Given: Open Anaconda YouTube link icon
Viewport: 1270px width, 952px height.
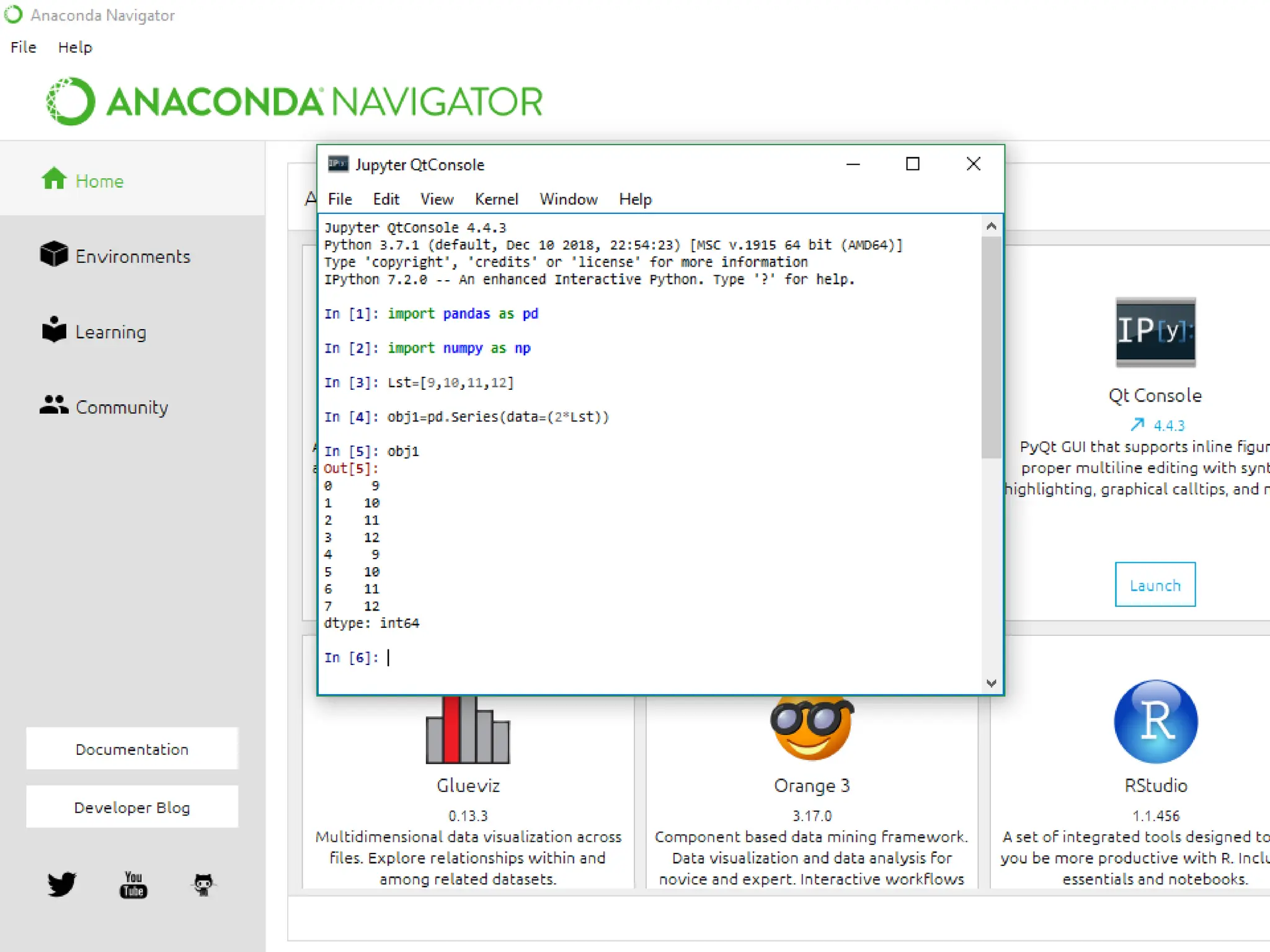Looking at the screenshot, I should click(133, 884).
